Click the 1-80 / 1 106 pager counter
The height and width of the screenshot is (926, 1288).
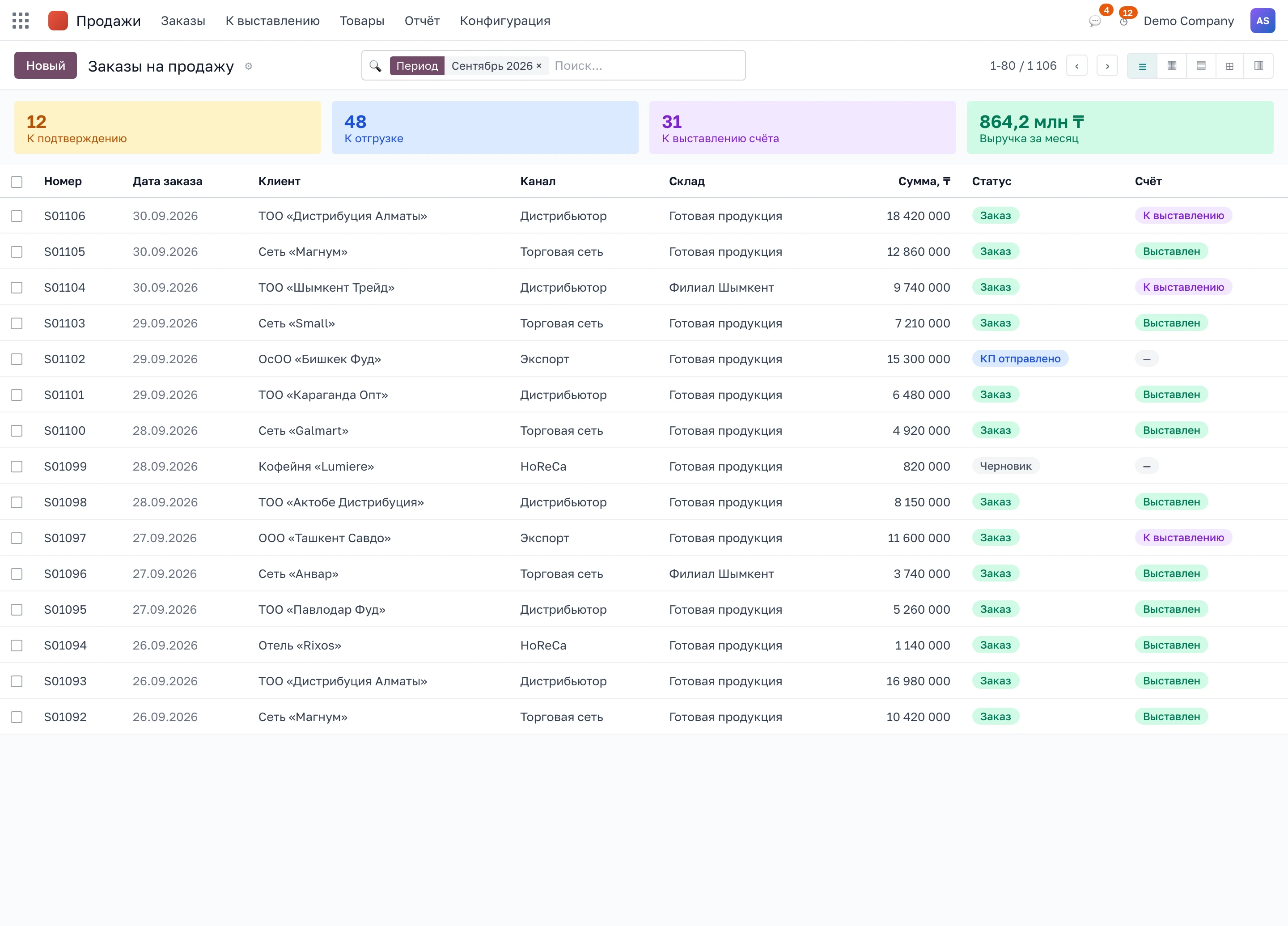pyautogui.click(x=1023, y=66)
